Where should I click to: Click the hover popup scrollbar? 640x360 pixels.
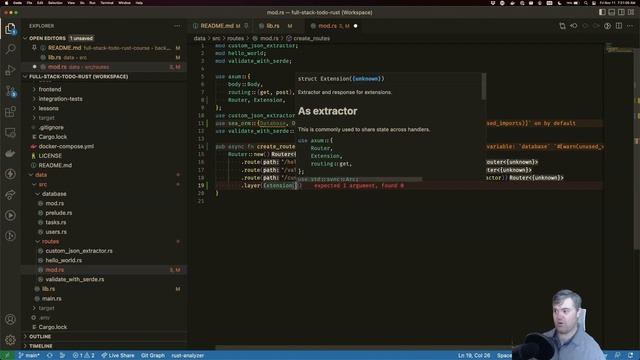(484, 87)
